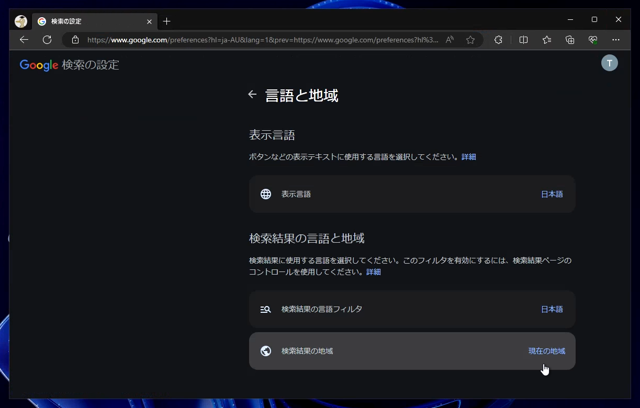Viewport: 640px width, 408px height.
Task: Click the search filter icon in 言語フィルタ row
Action: (x=266, y=309)
